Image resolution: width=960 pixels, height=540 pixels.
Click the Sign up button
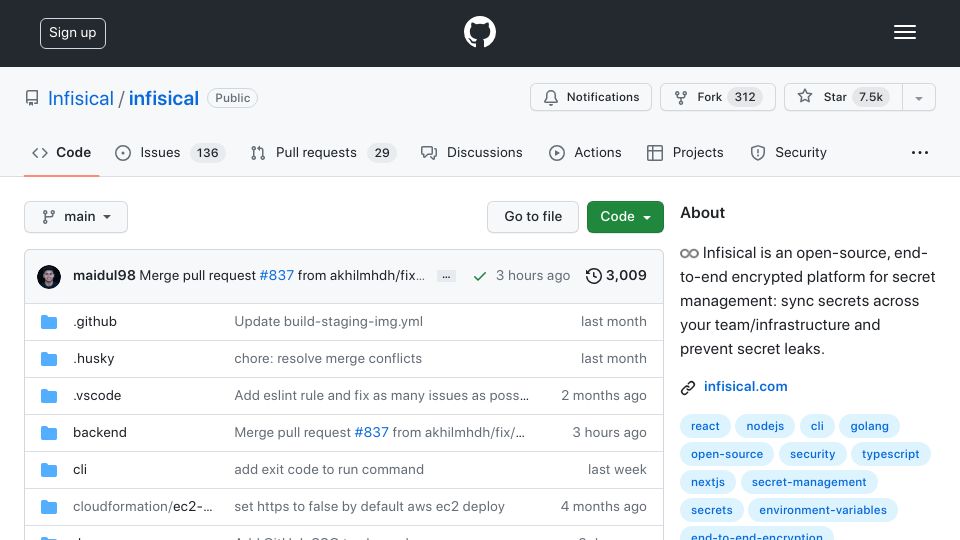[x=73, y=33]
